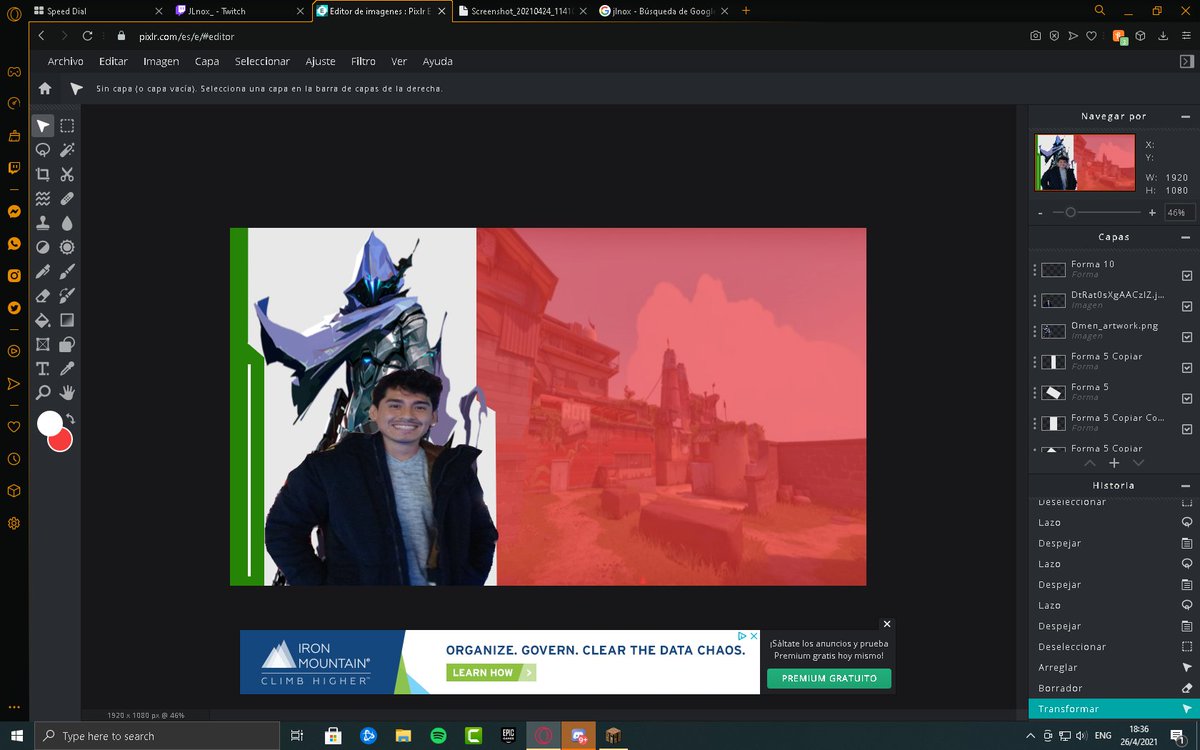Collapse the Historia panel
This screenshot has width=1200, height=750.
pyautogui.click(x=1186, y=485)
